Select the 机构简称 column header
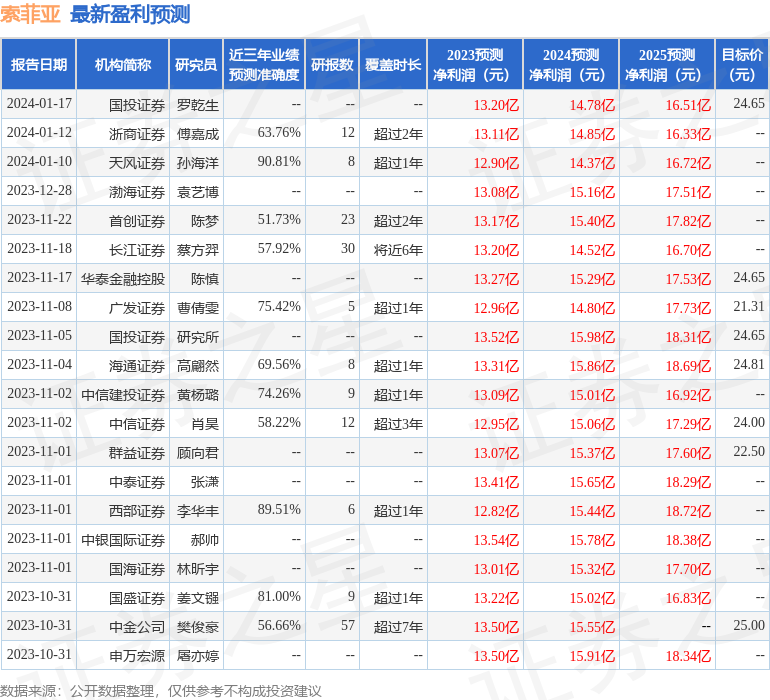Viewport: 770px width, 700px height. [123, 64]
